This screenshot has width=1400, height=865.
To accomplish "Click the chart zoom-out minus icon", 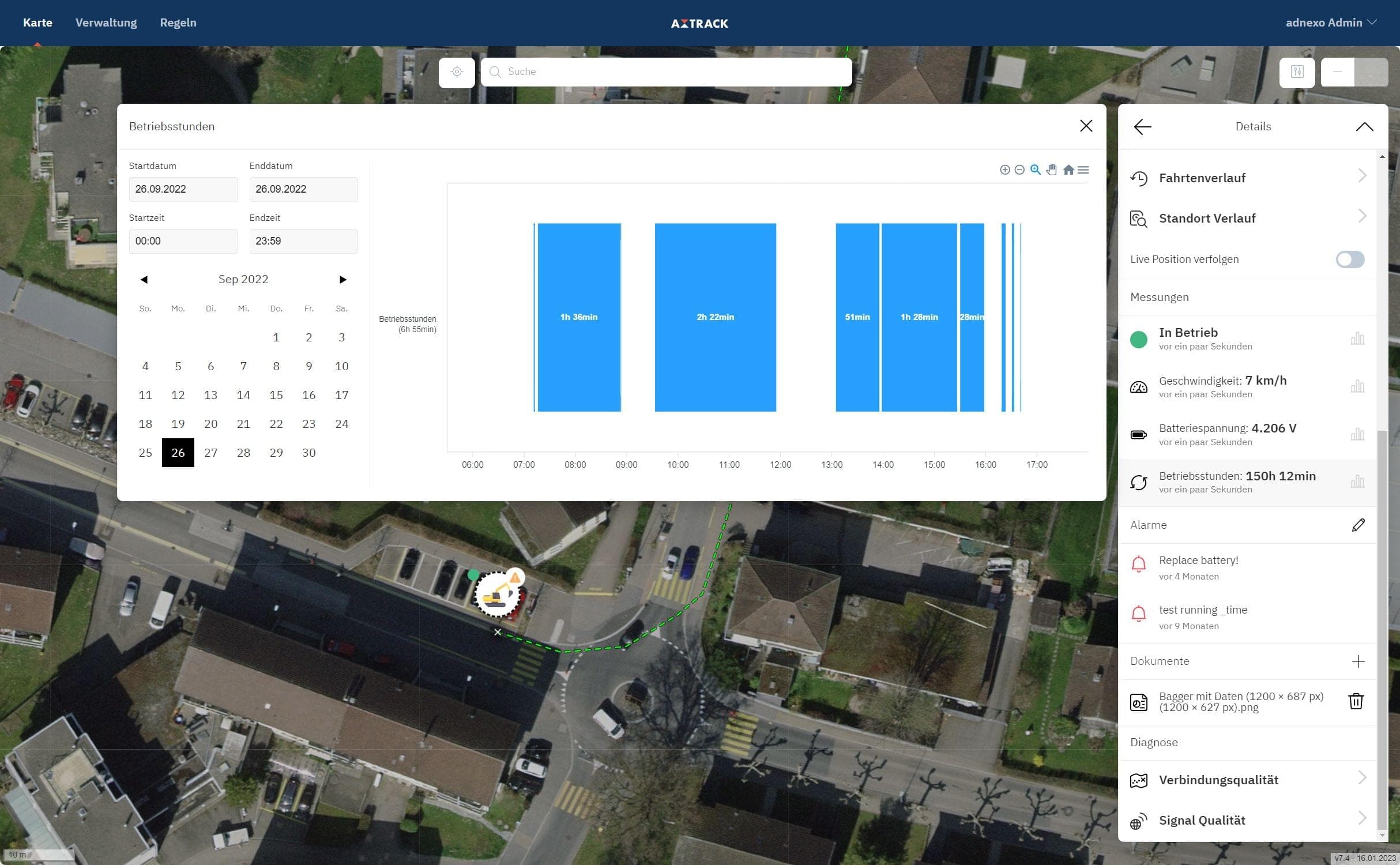I will coord(1019,170).
